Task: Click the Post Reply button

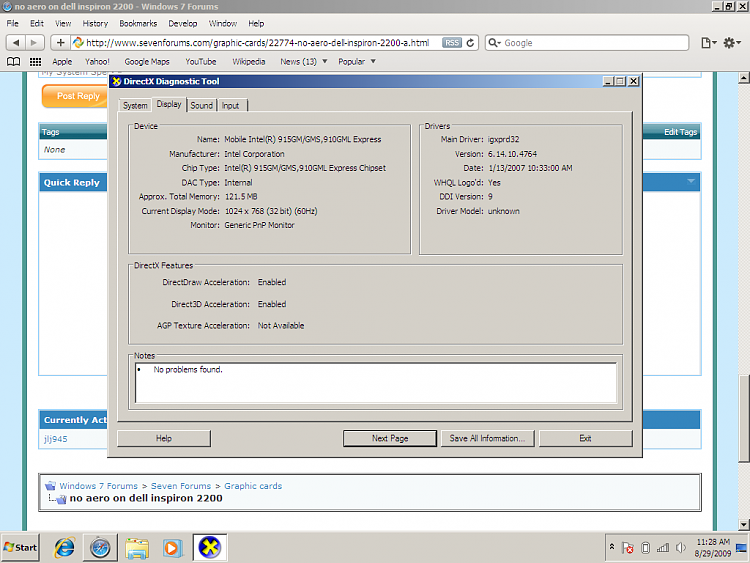Action: [75, 96]
